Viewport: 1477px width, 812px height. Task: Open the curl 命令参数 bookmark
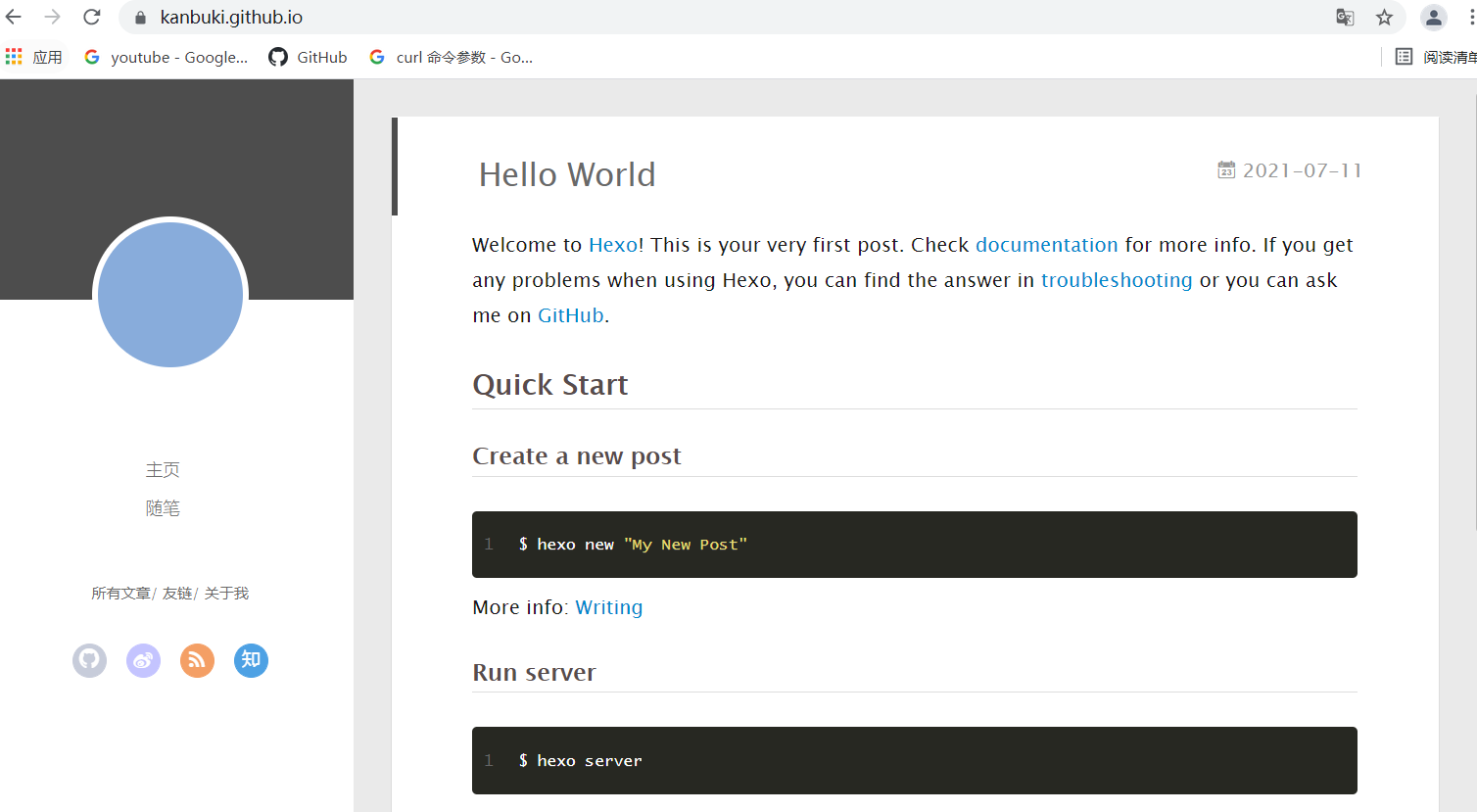(x=452, y=57)
